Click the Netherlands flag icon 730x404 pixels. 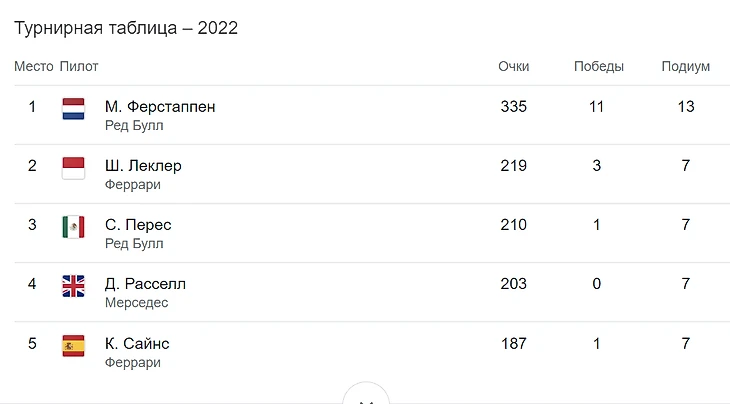[74, 109]
